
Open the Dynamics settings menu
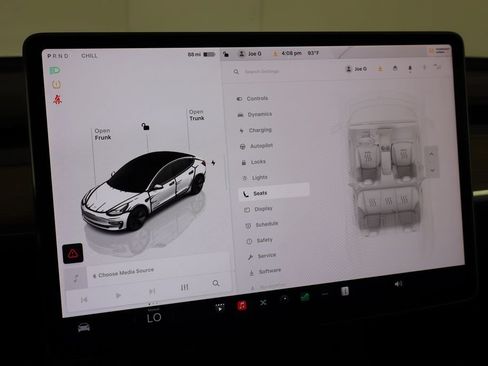(255, 114)
